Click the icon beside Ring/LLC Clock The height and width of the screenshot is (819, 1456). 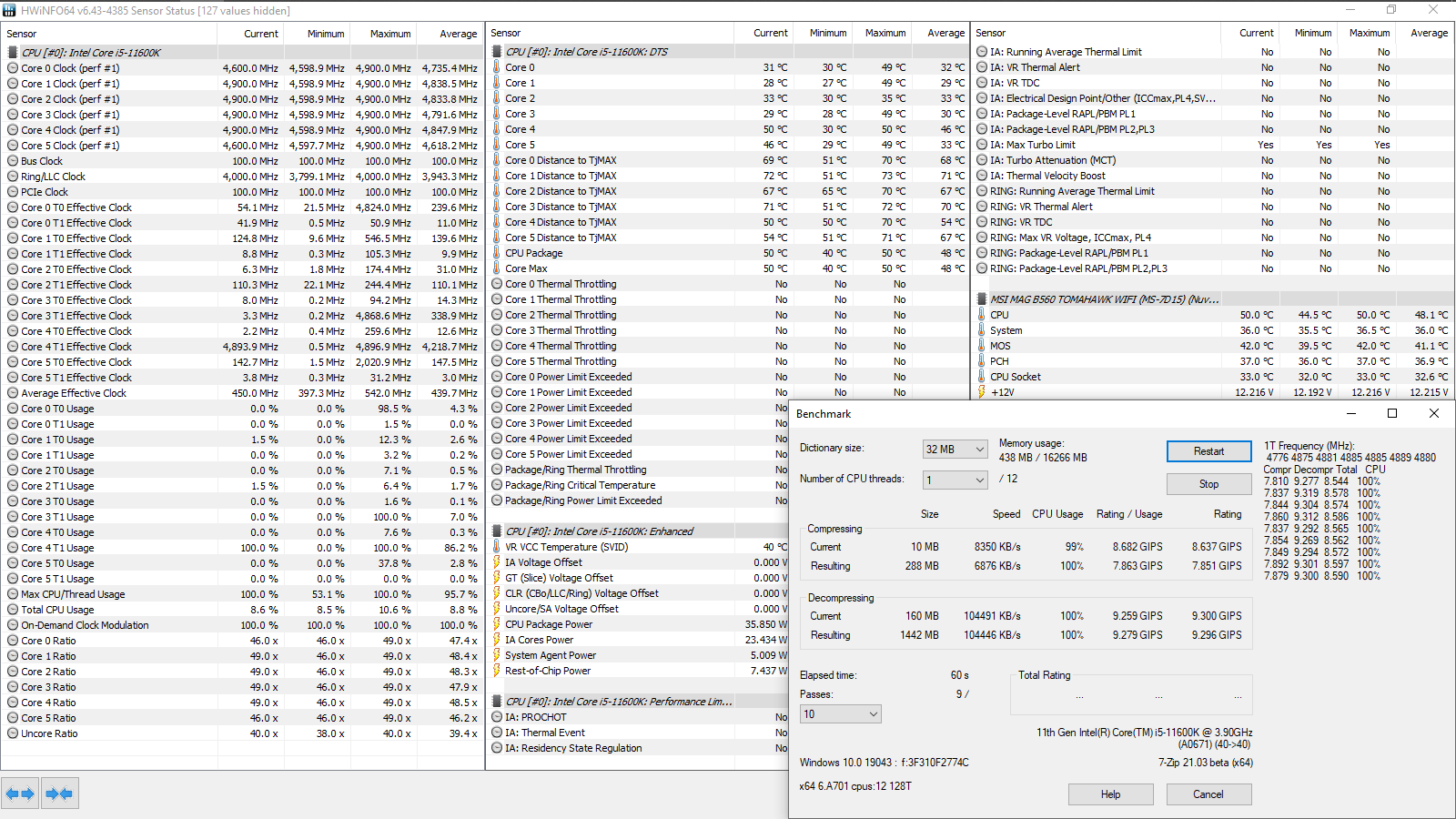(13, 177)
